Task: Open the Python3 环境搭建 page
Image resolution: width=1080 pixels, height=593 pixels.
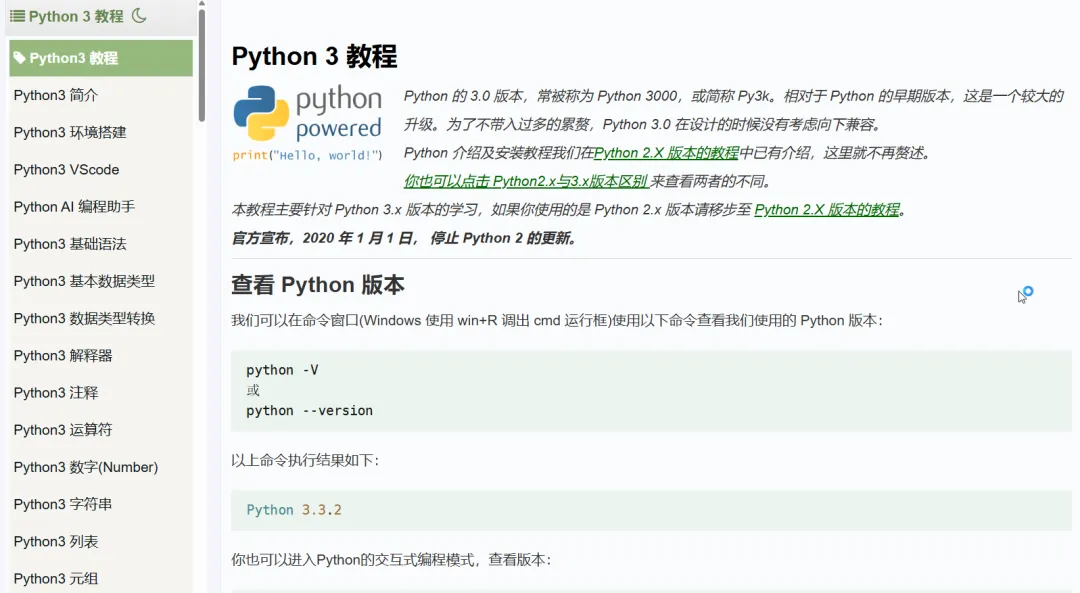Action: [70, 132]
